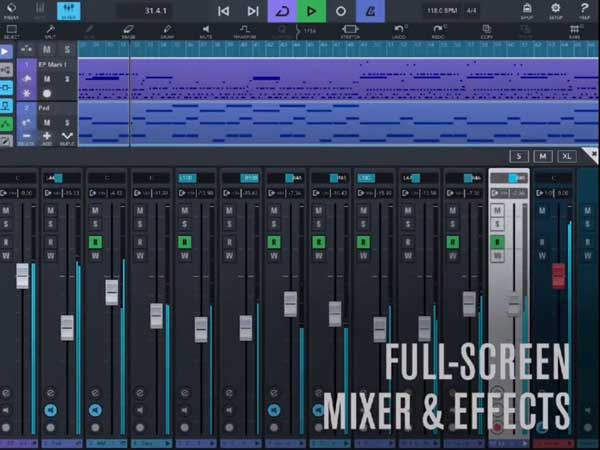Open the Mixer tab in top bar

click(x=69, y=11)
